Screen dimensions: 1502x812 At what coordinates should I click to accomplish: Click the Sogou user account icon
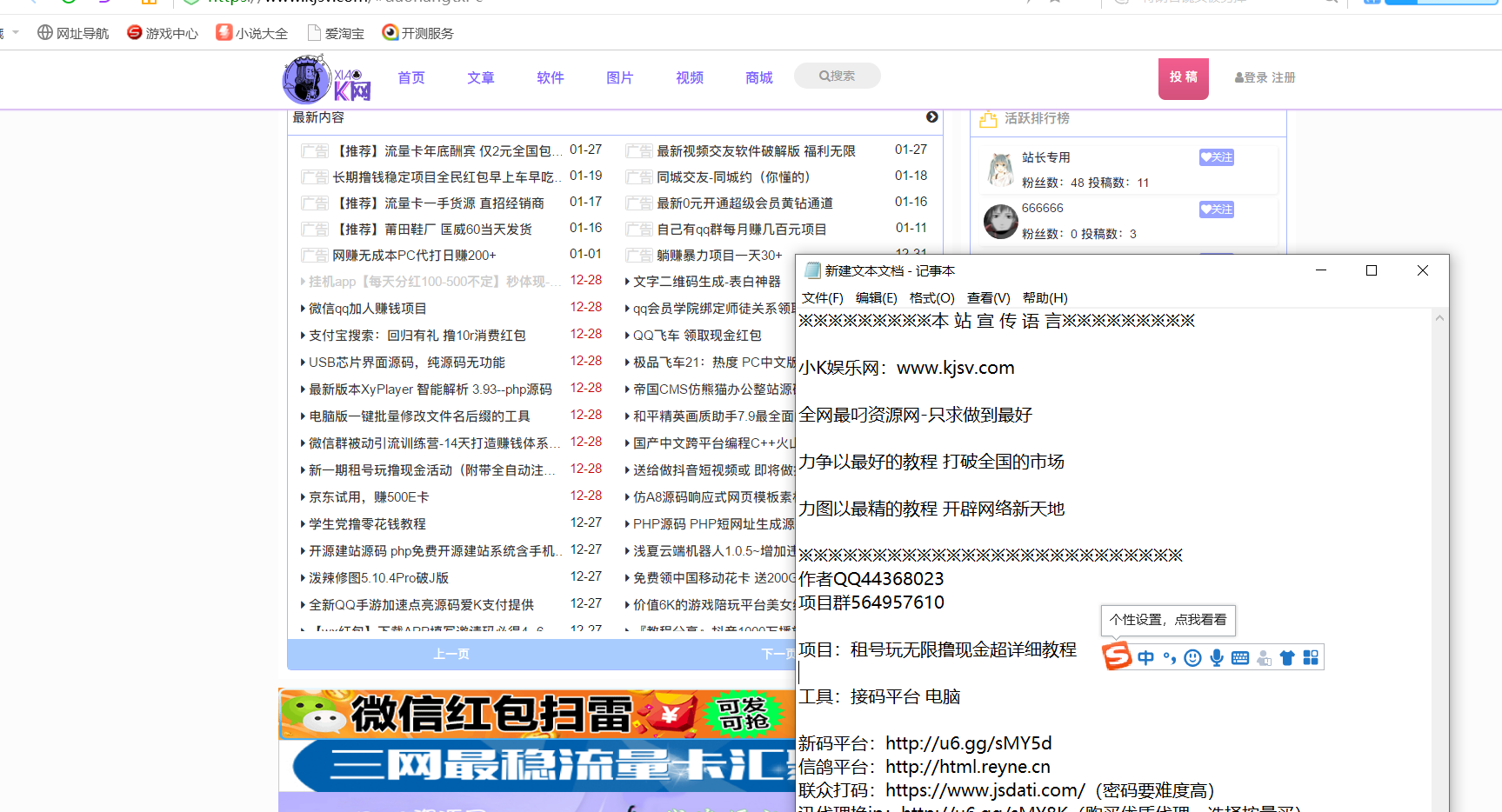point(1264,658)
